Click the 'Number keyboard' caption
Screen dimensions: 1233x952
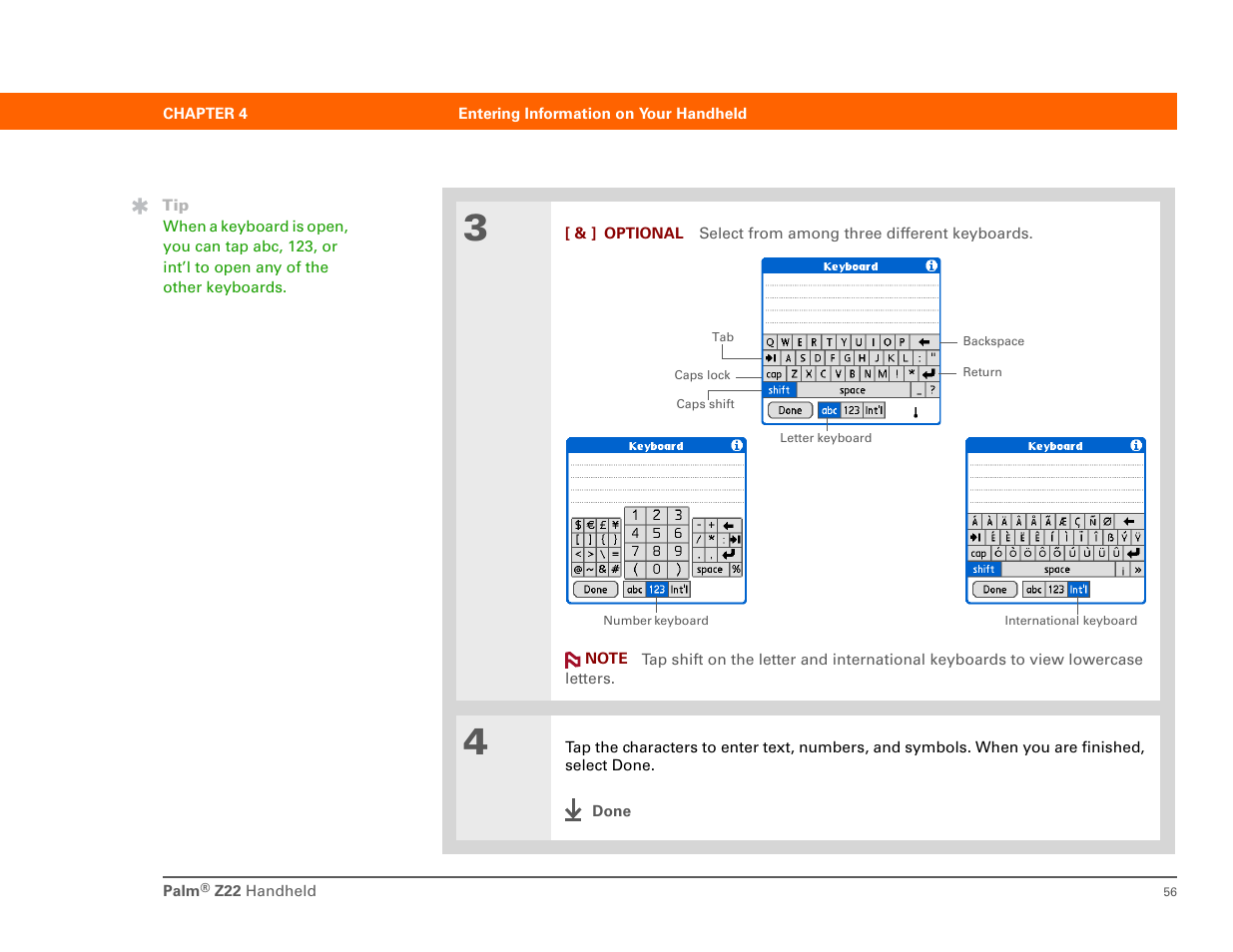point(656,621)
